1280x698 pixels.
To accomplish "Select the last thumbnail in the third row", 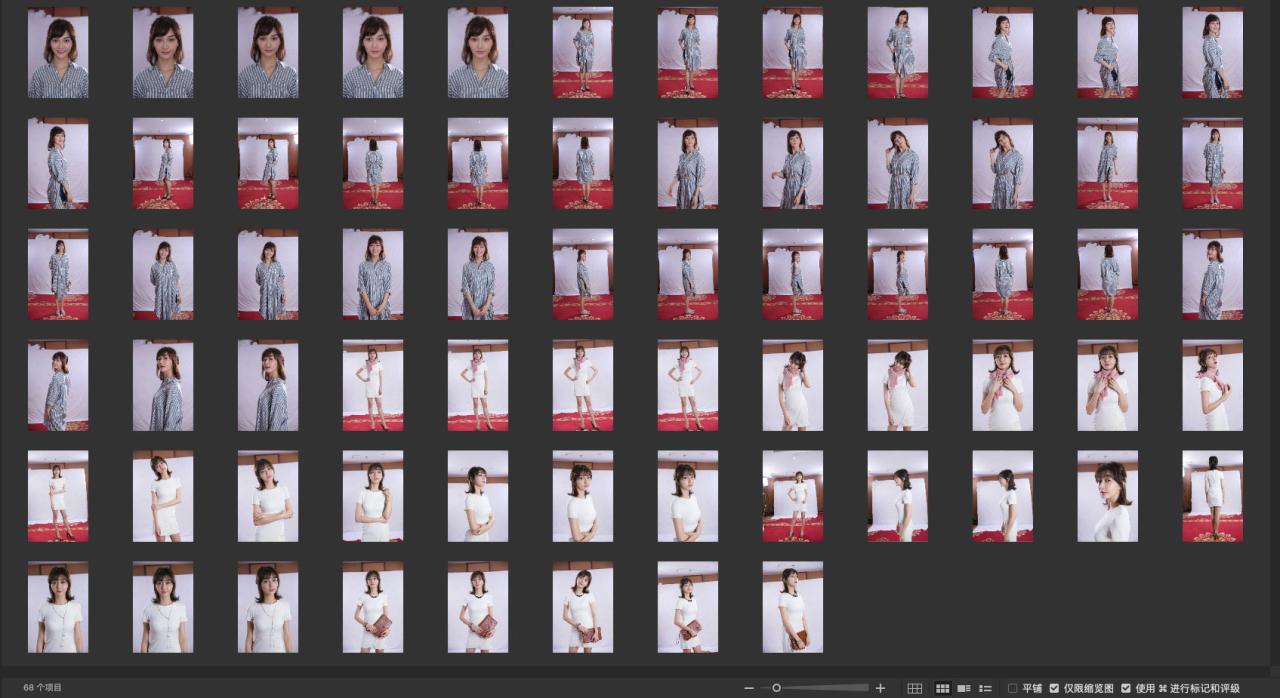I will 1212,274.
